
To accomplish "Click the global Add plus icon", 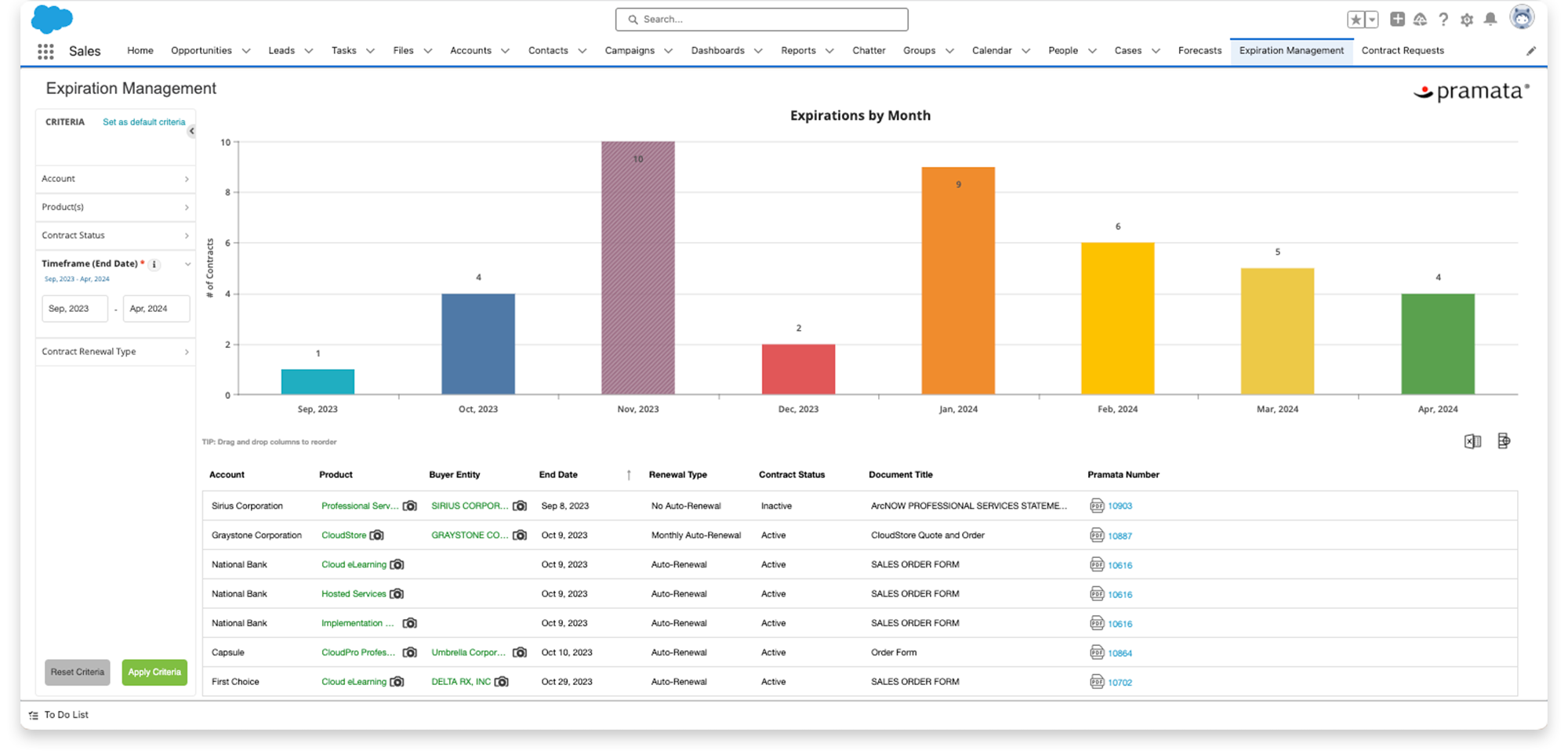I will point(1397,19).
